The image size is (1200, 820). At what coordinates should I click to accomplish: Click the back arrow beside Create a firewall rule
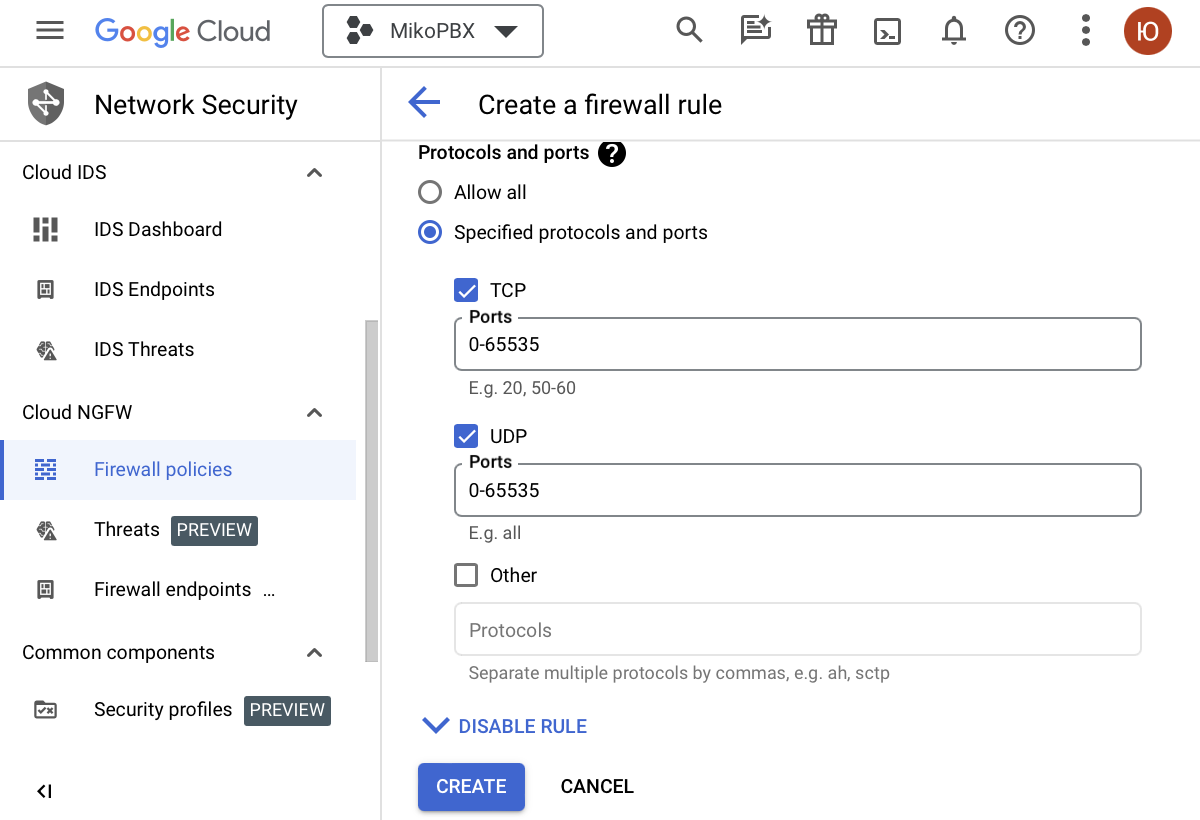424,103
